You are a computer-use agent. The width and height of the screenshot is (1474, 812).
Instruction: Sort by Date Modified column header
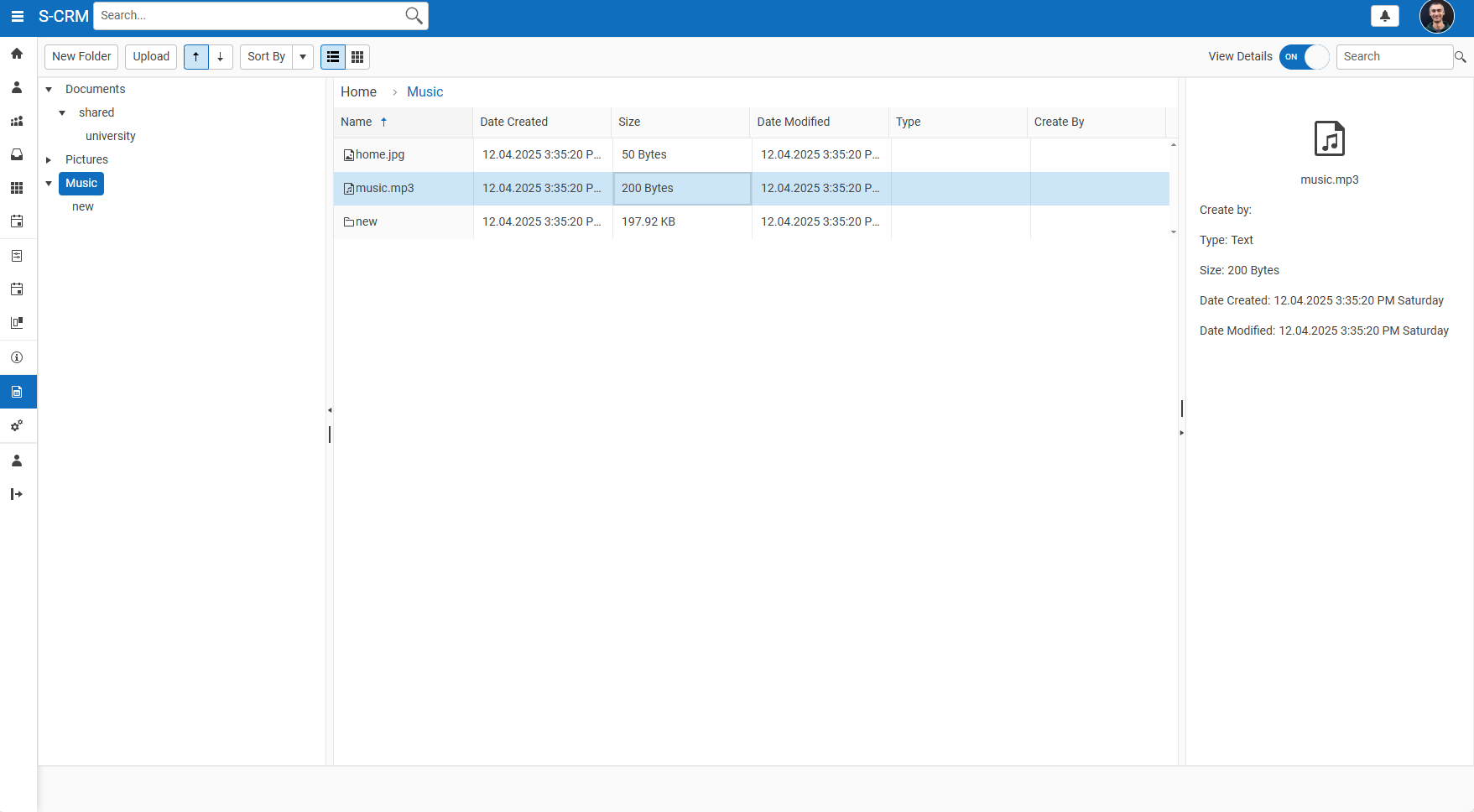coord(820,122)
